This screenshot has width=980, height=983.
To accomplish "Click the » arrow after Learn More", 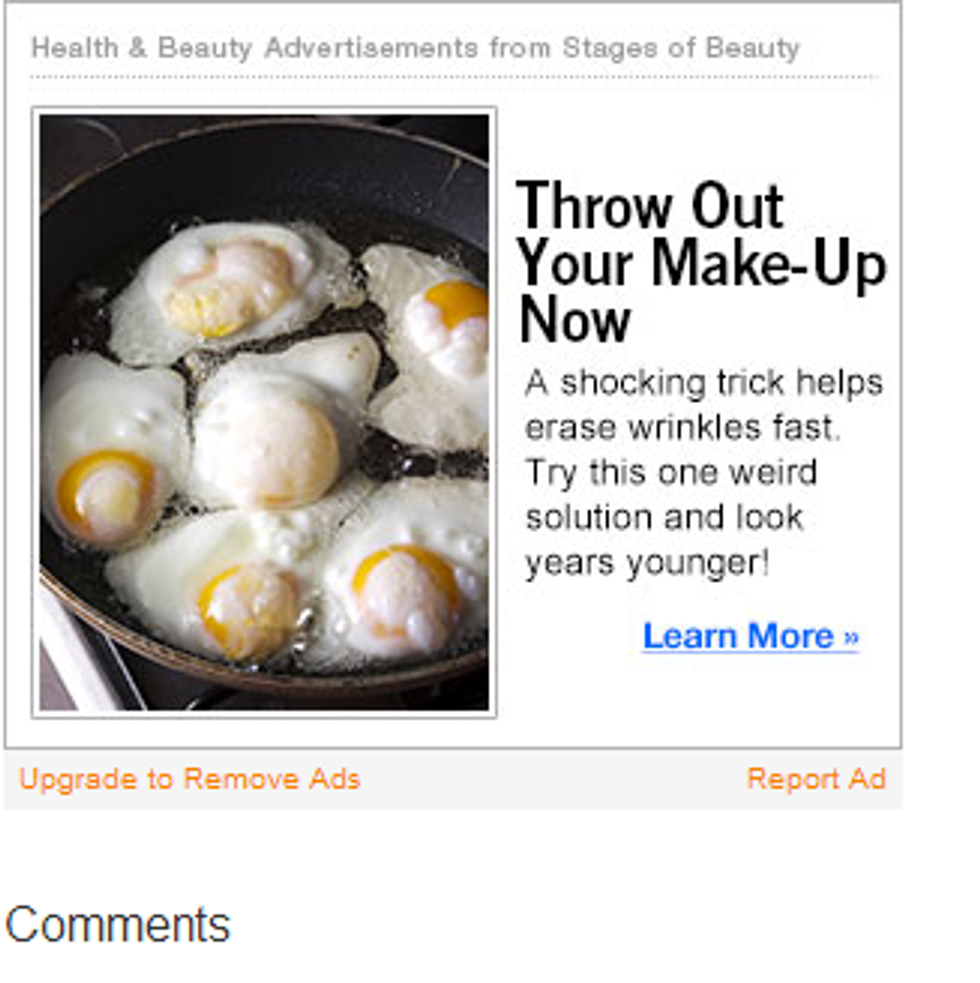I will point(851,637).
